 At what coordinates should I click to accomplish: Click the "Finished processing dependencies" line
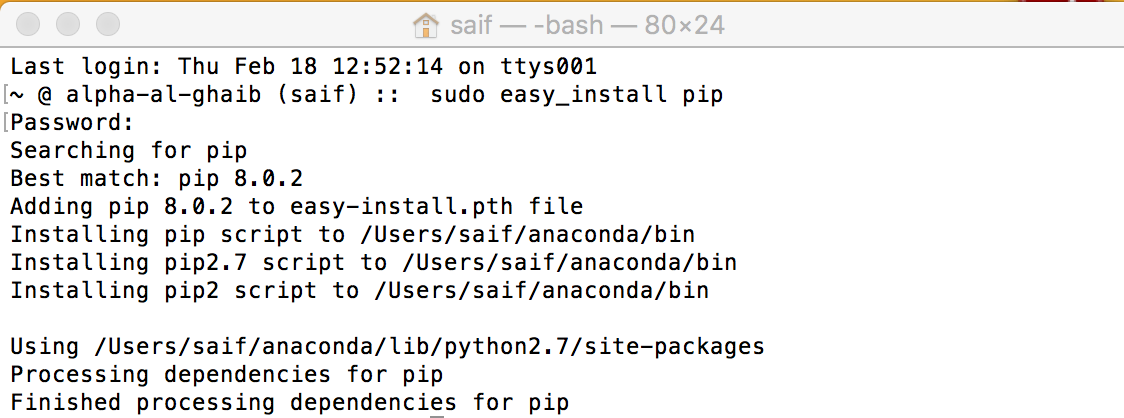point(290,403)
